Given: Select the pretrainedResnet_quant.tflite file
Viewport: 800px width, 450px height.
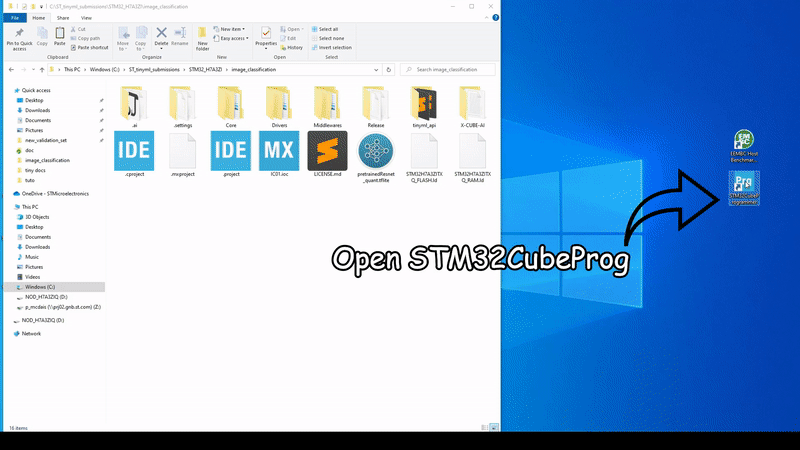Looking at the screenshot, I should (376, 157).
